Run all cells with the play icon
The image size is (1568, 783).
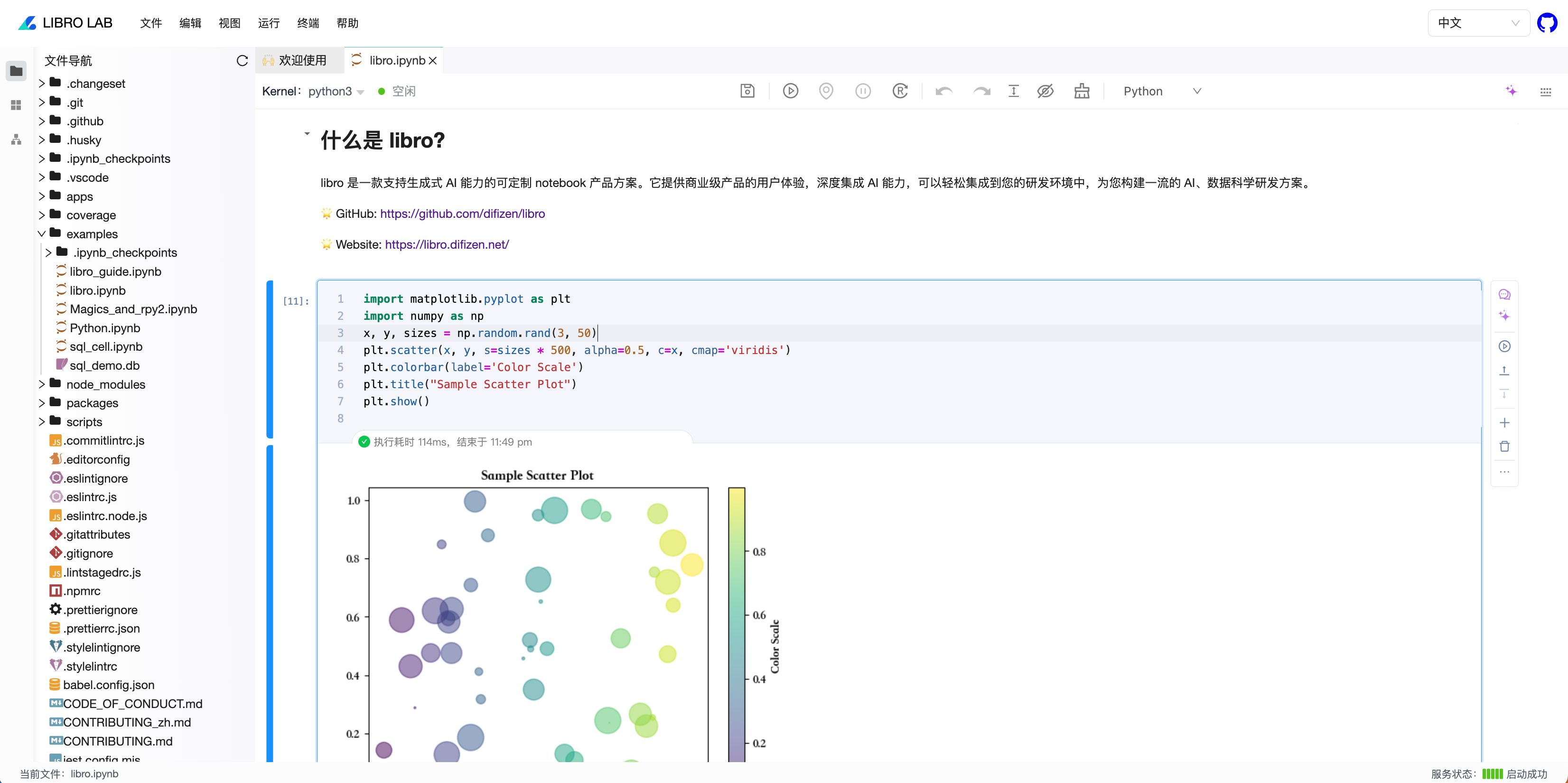790,91
